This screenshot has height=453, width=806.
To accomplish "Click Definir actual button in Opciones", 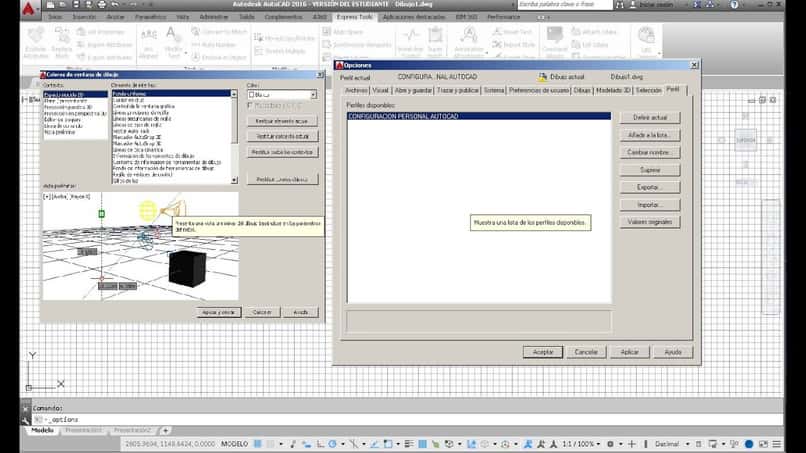I will [x=650, y=118].
